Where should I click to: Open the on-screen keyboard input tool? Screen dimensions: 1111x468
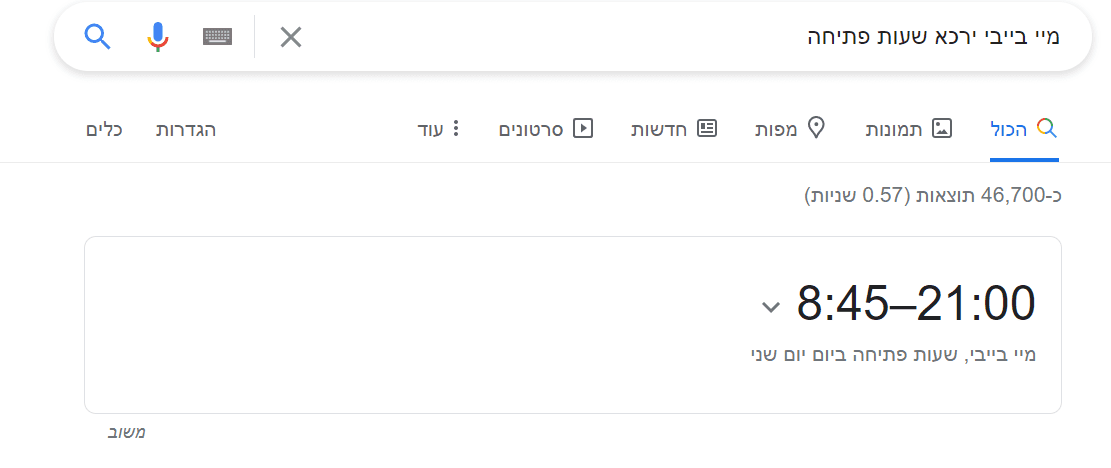(x=217, y=37)
